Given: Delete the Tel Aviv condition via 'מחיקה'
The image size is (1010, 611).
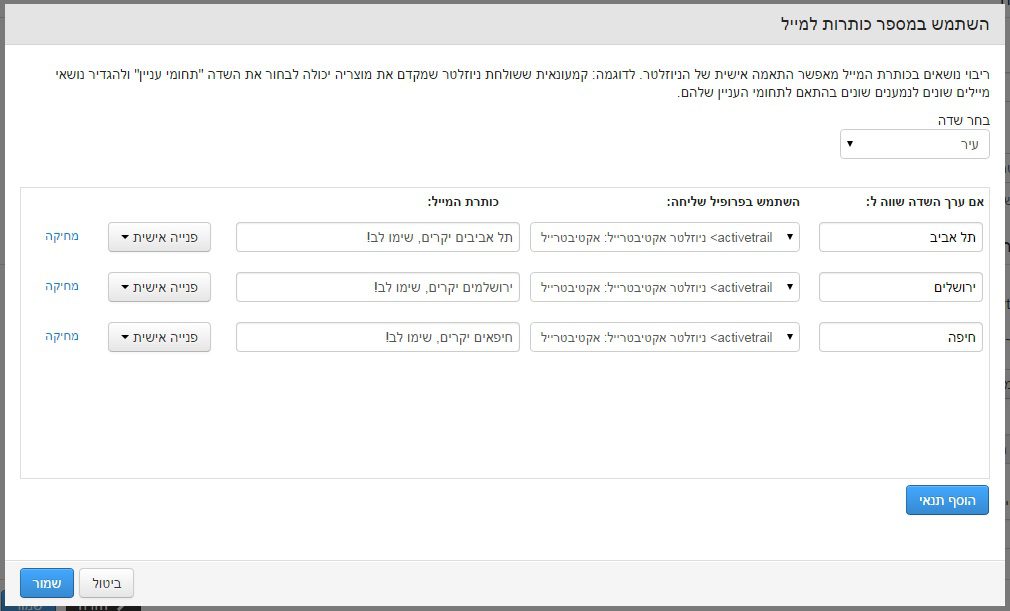Looking at the screenshot, I should (62, 236).
